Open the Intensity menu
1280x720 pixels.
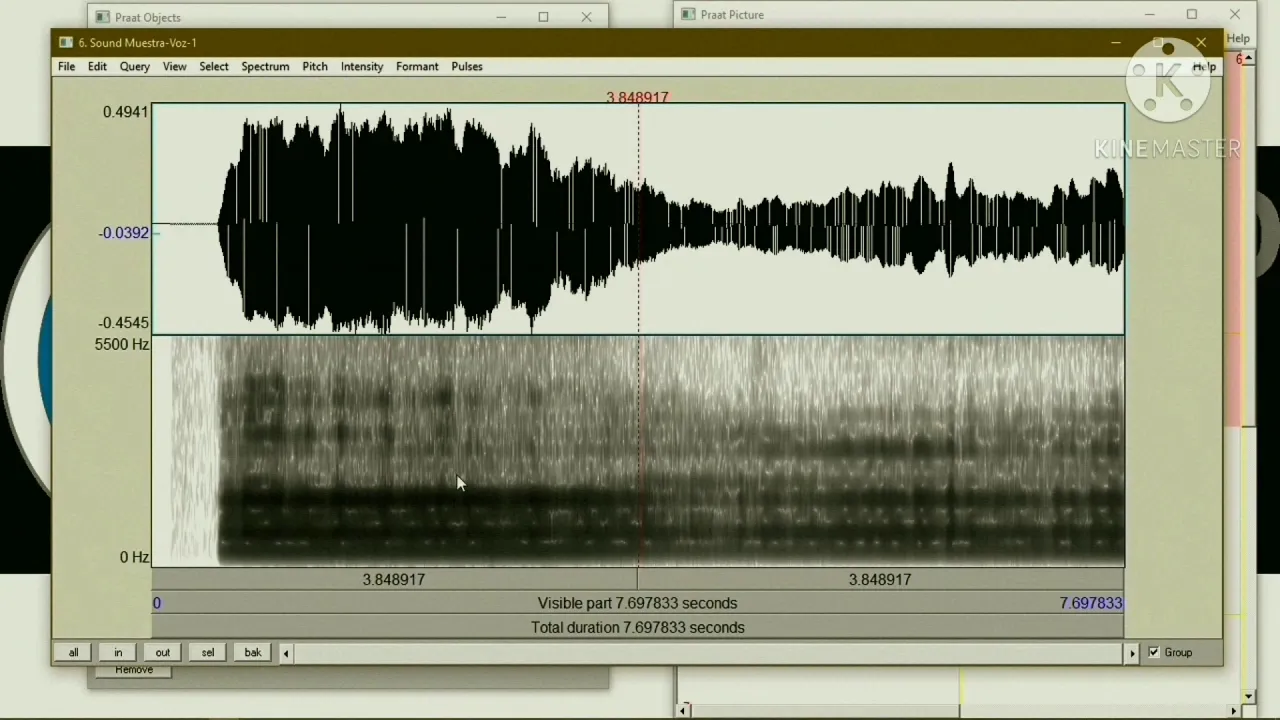362,67
